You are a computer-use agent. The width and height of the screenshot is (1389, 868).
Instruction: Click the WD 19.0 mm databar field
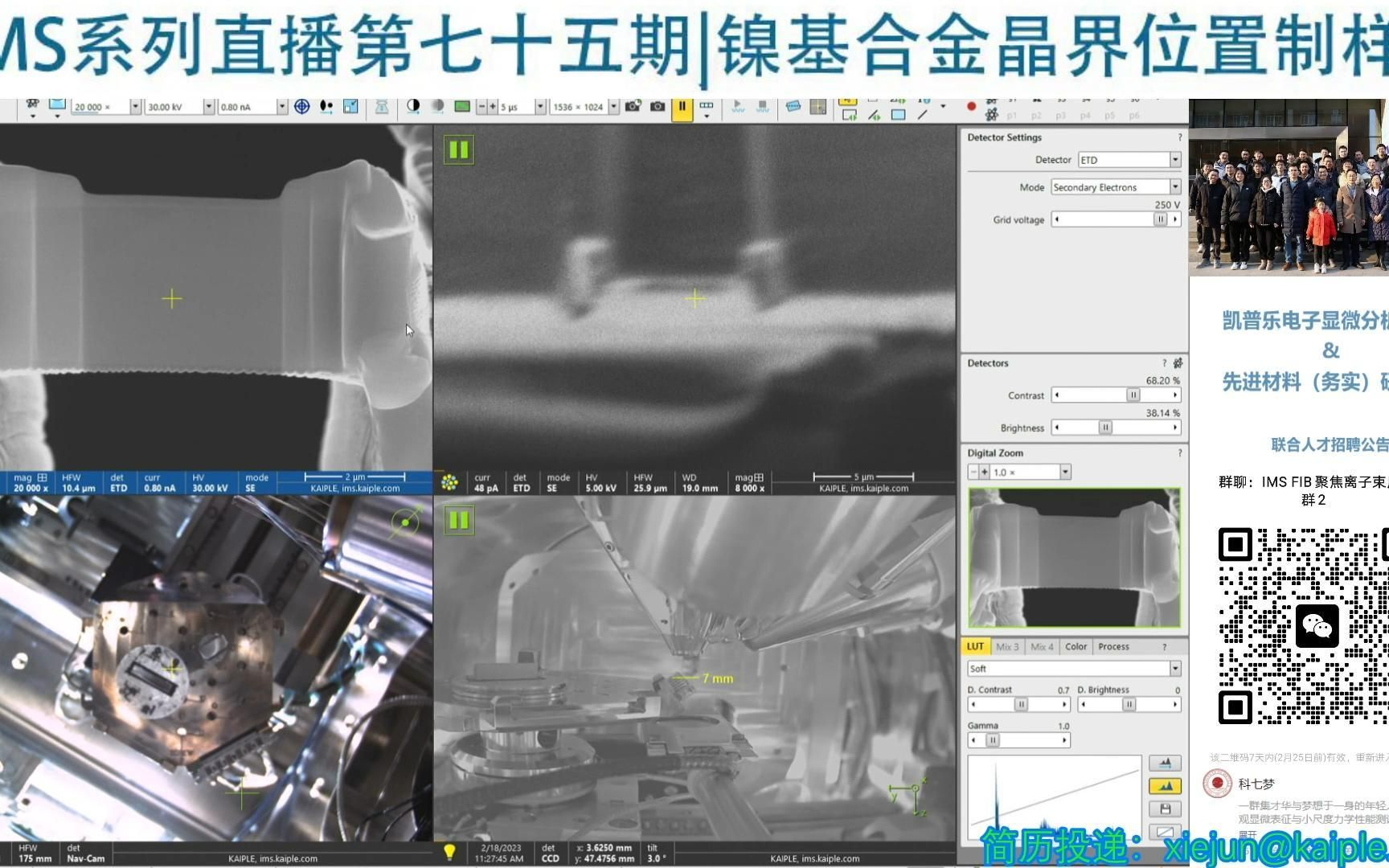pyautogui.click(x=699, y=483)
